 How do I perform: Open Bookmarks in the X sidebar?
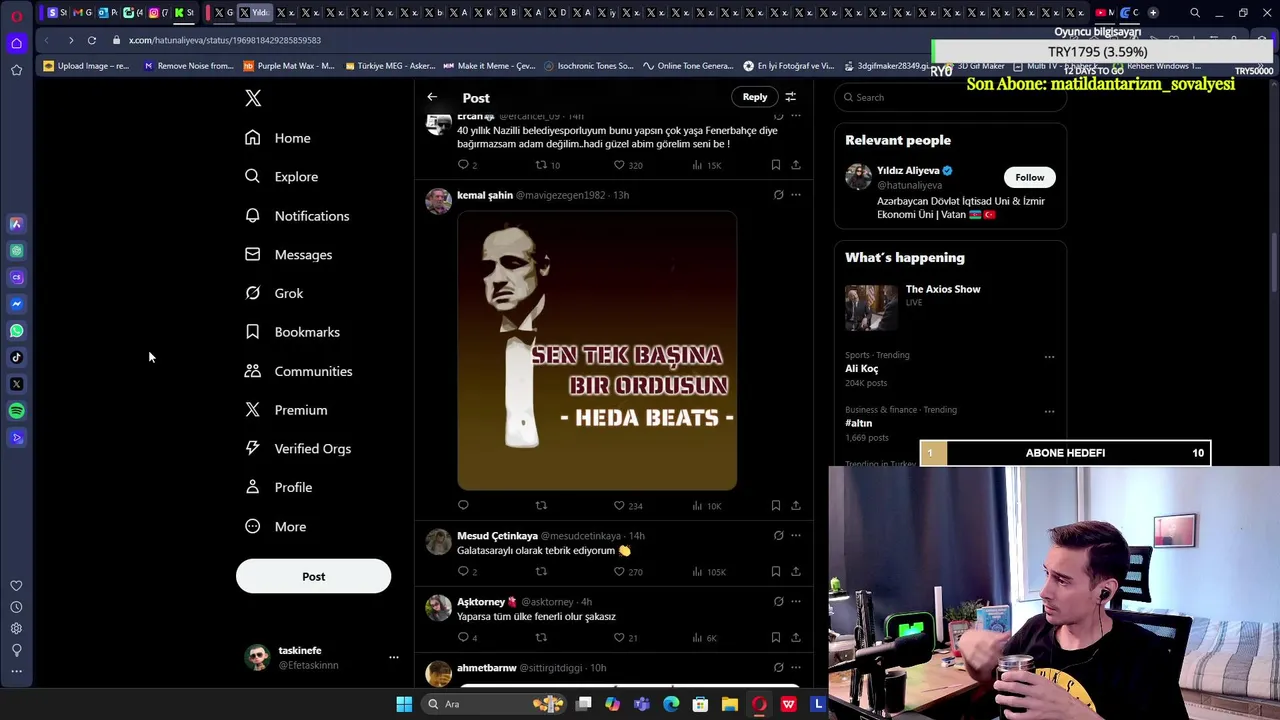(x=292, y=332)
